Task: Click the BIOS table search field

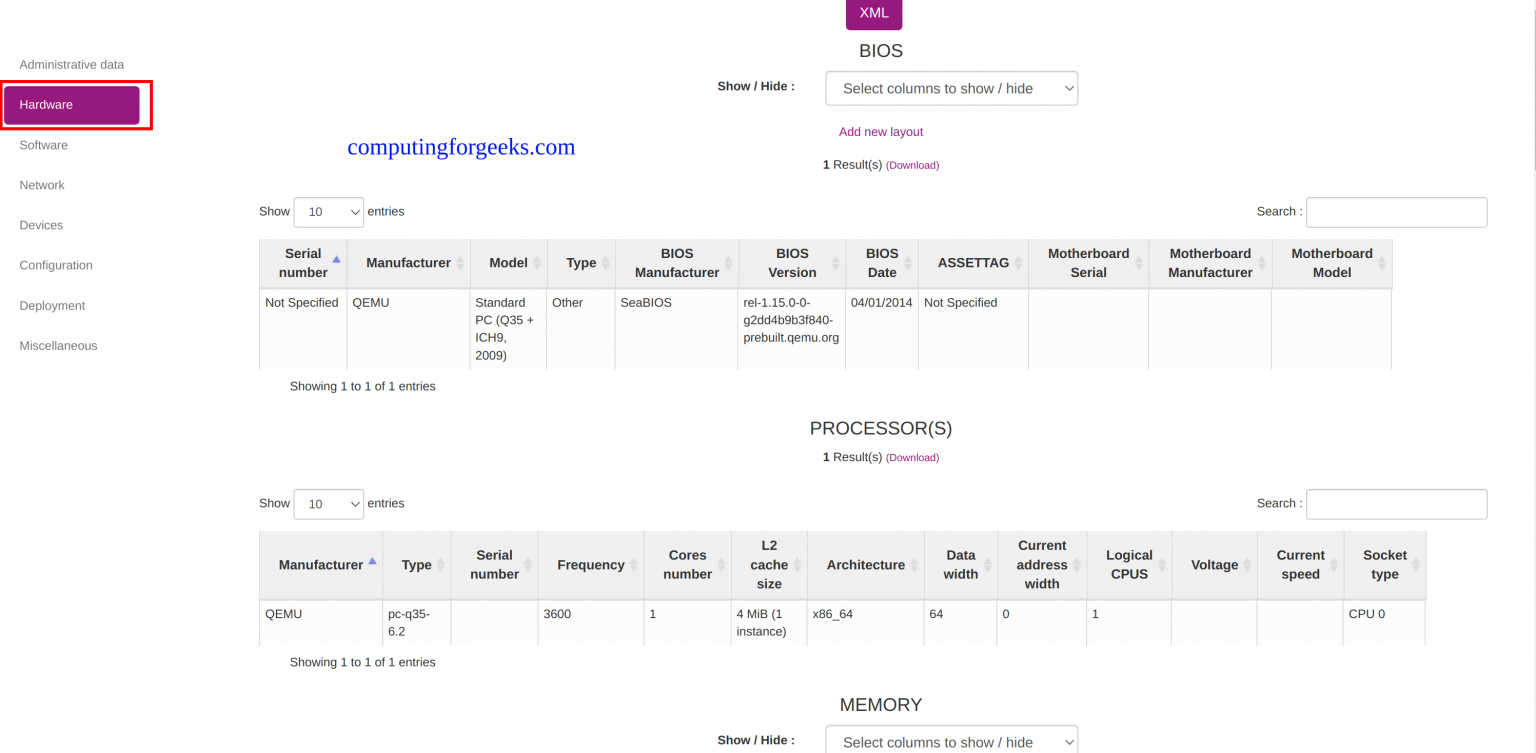Action: point(1396,212)
